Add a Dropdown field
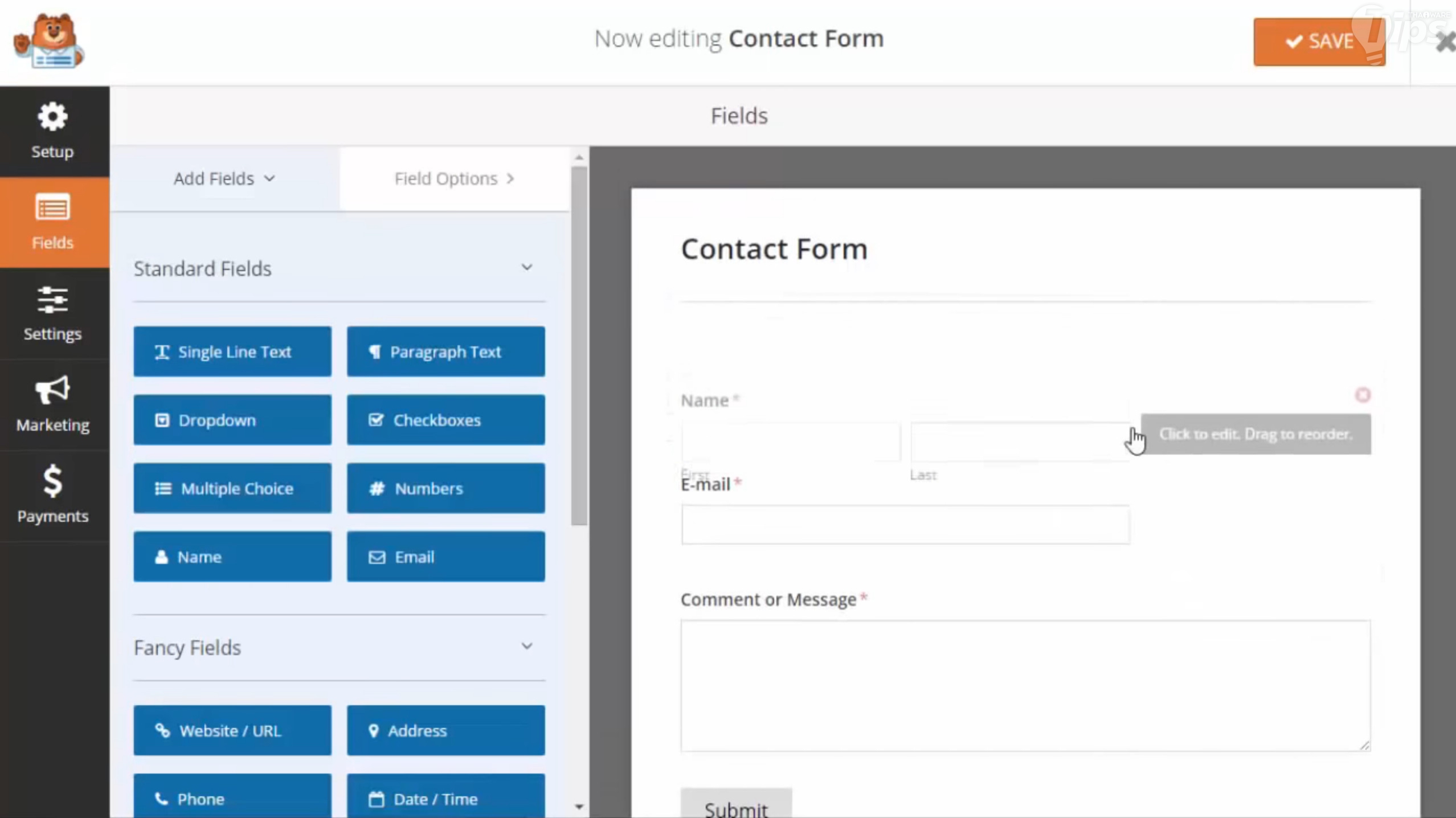The width and height of the screenshot is (1456, 818). 232,420
